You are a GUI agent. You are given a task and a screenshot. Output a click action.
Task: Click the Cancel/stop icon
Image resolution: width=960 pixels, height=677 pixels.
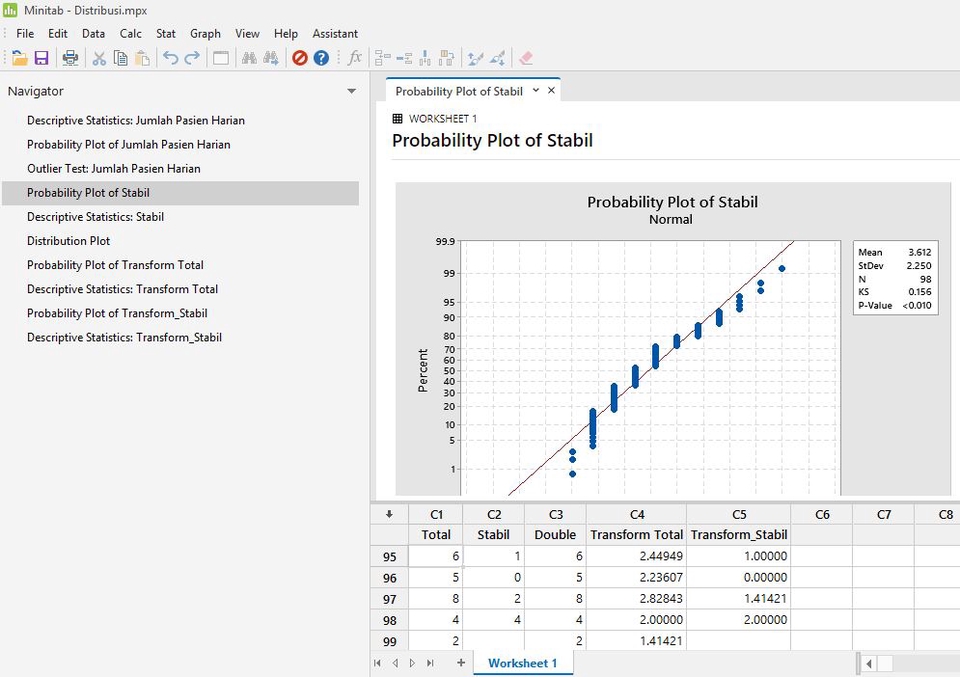point(298,57)
